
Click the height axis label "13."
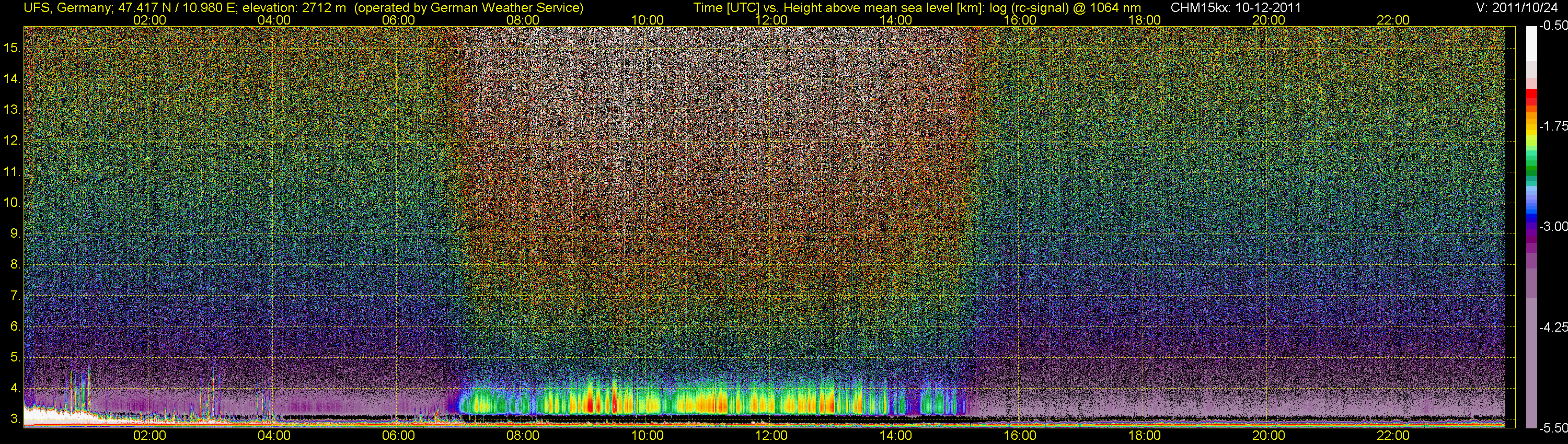tap(12, 110)
